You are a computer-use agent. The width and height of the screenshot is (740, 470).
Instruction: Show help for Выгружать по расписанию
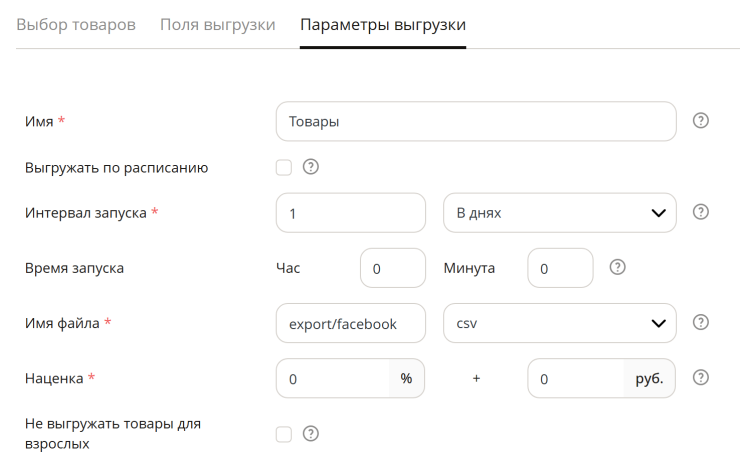(x=311, y=167)
